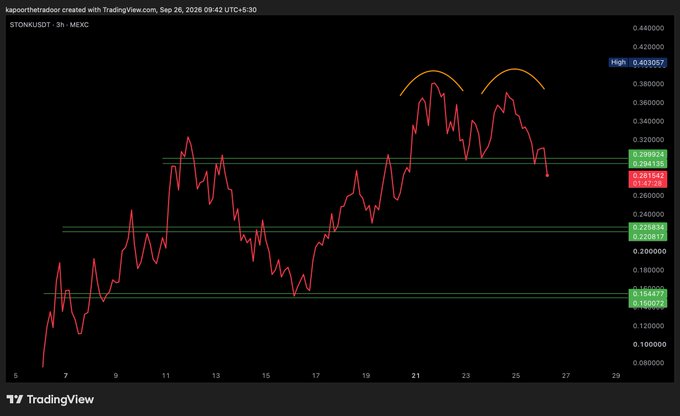
Task: Click date 29 on the time axis
Action: pyautogui.click(x=616, y=376)
